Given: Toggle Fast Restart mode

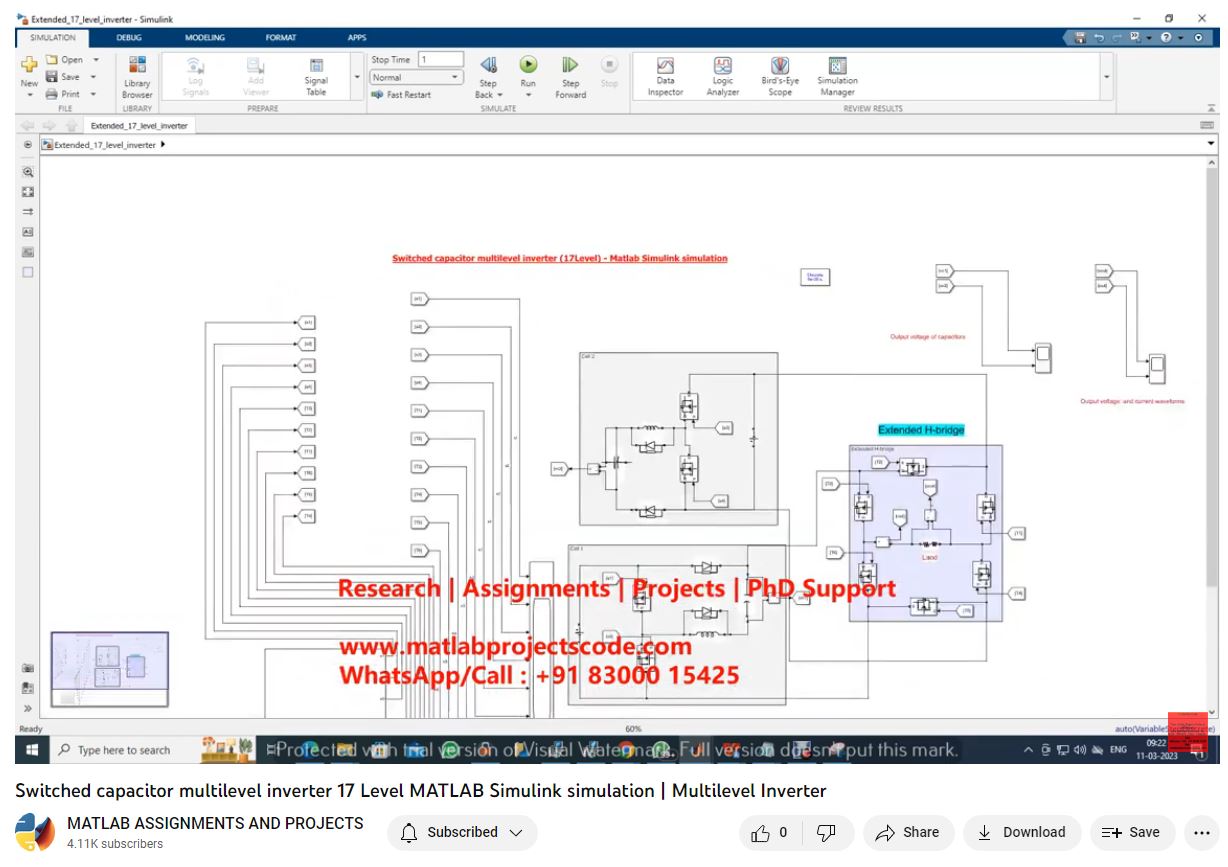Looking at the screenshot, I should pos(401,95).
